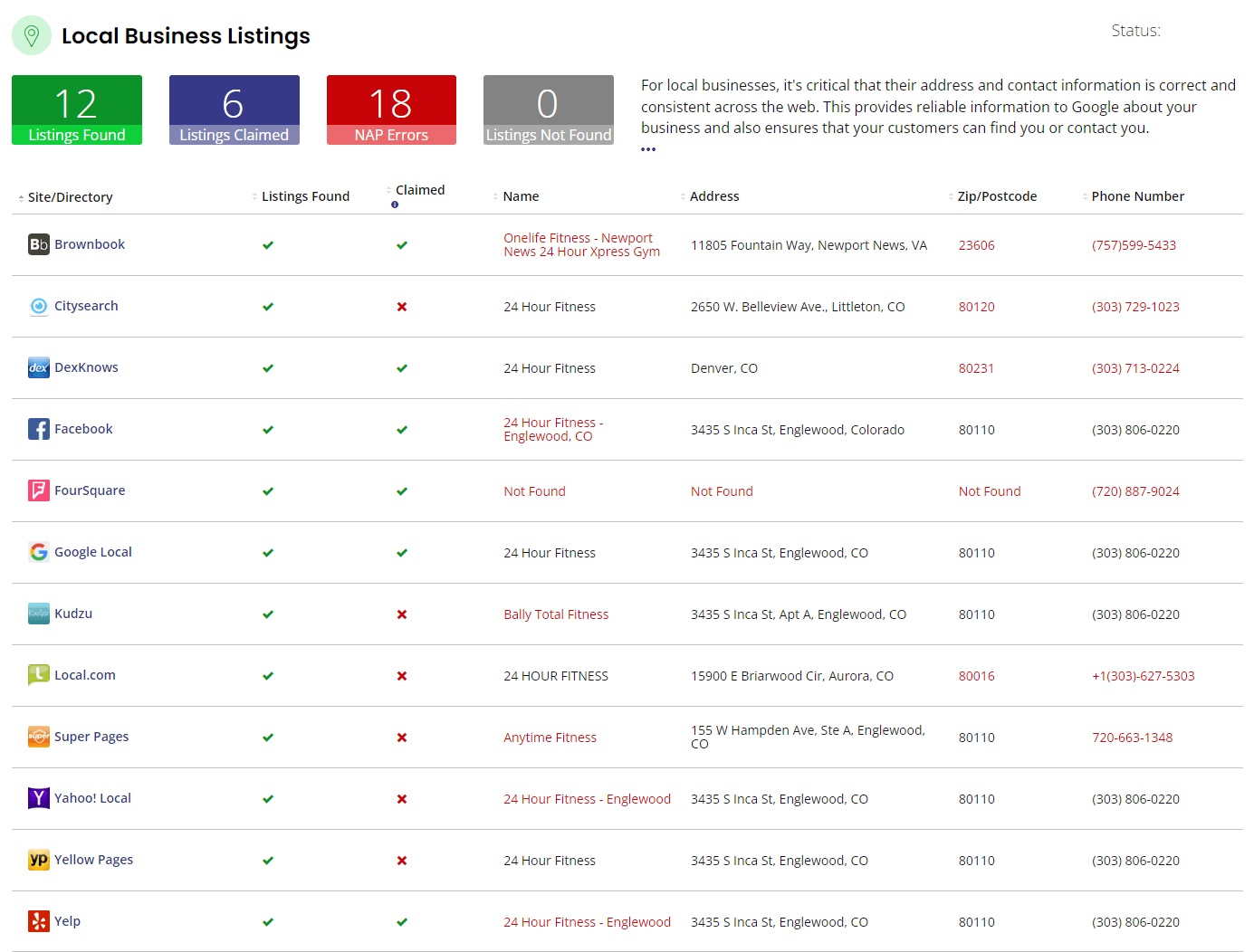The width and height of the screenshot is (1254, 952).
Task: Click the Yellow Pages logo icon
Action: point(38,860)
